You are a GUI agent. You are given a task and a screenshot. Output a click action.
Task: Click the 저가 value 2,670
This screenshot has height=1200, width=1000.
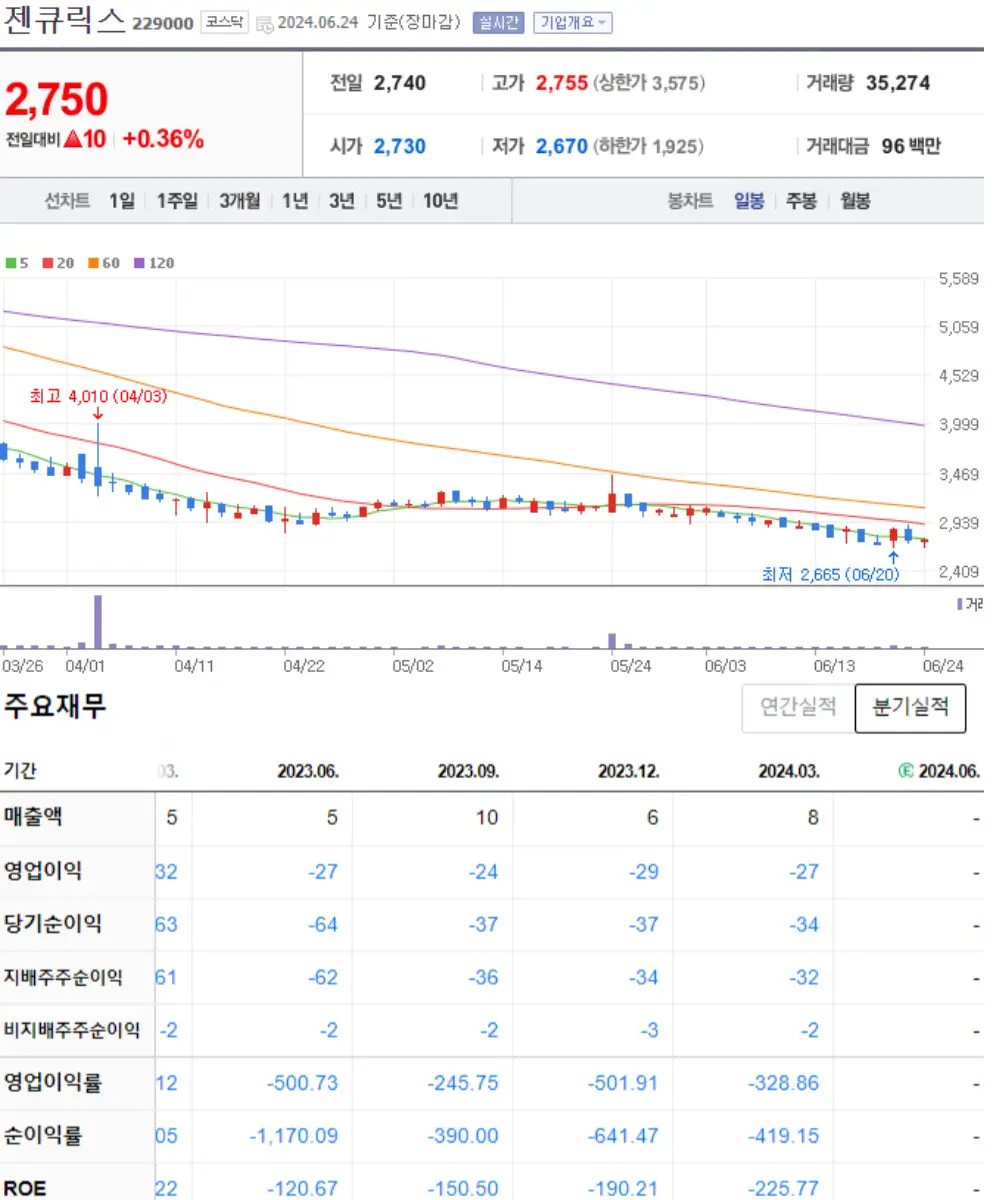[x=562, y=146]
